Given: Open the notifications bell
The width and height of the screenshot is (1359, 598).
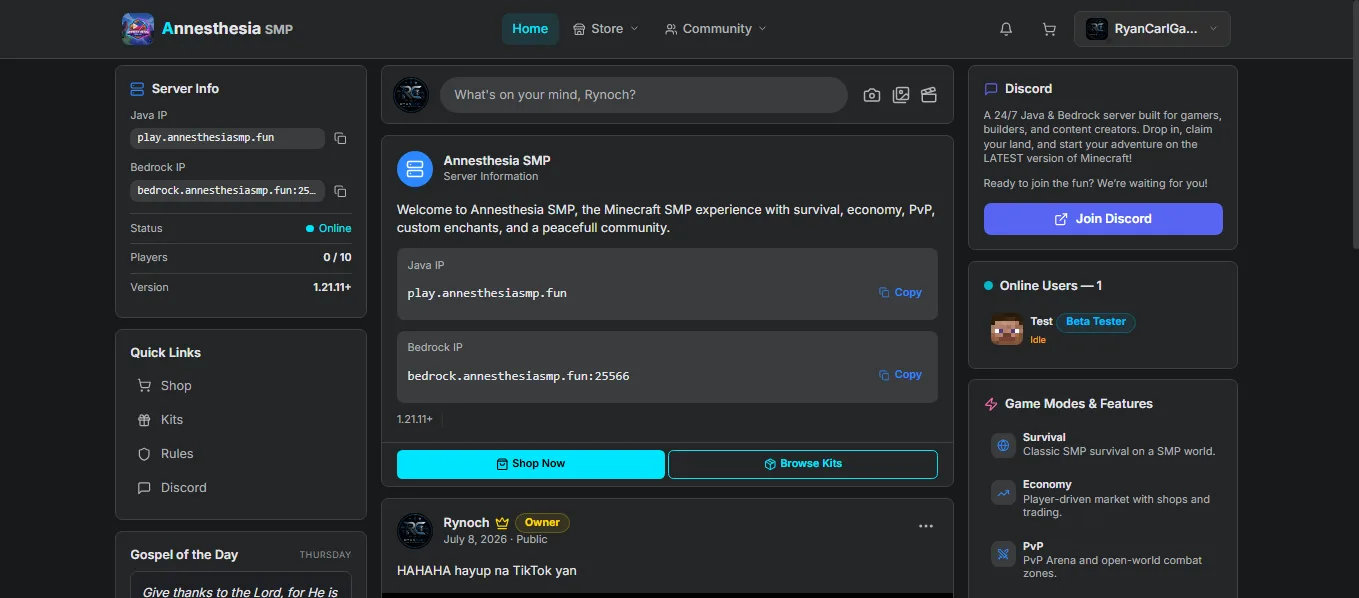Looking at the screenshot, I should click(1006, 29).
